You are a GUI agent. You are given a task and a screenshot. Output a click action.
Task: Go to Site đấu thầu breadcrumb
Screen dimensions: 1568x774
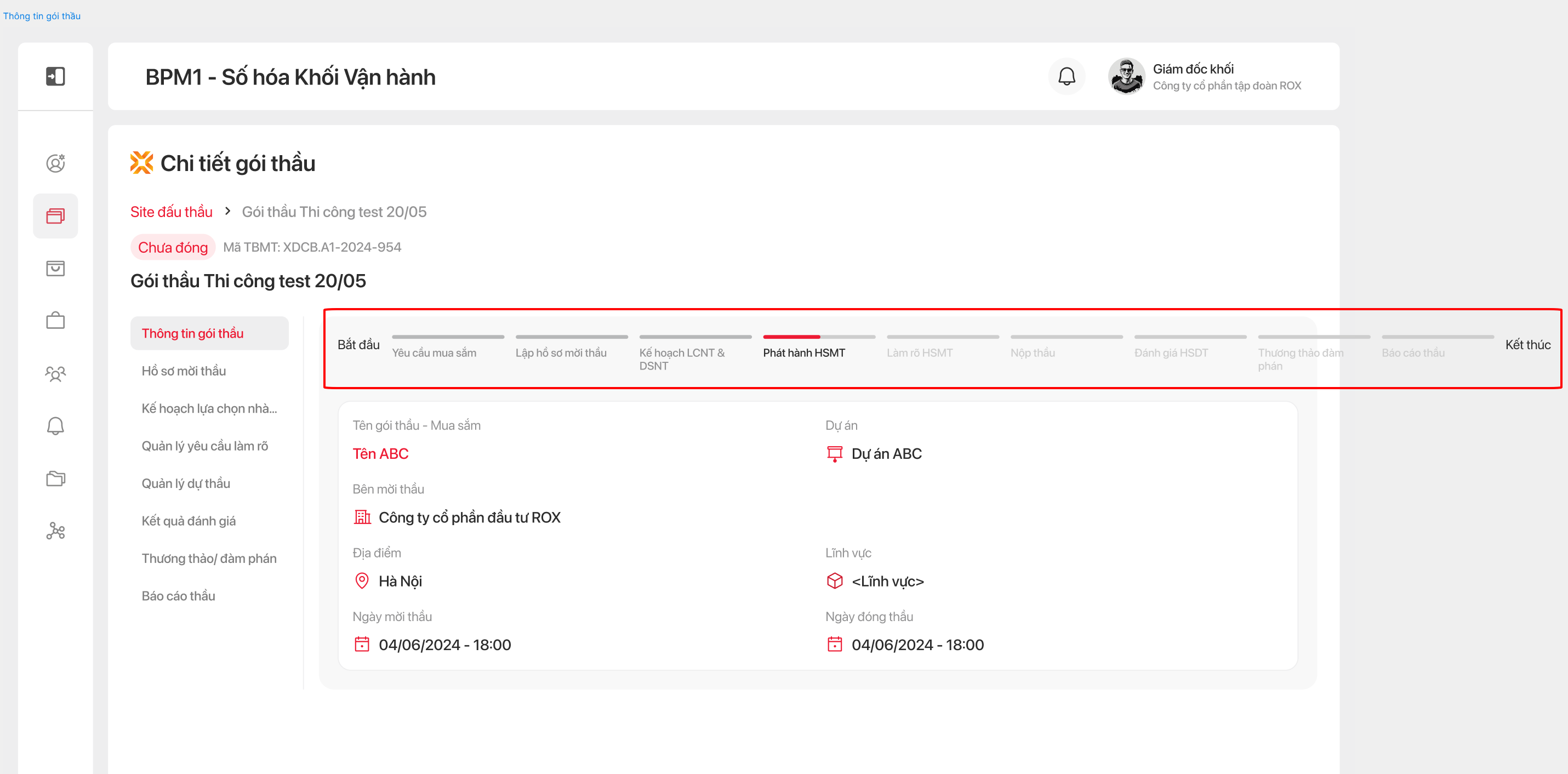coord(171,212)
